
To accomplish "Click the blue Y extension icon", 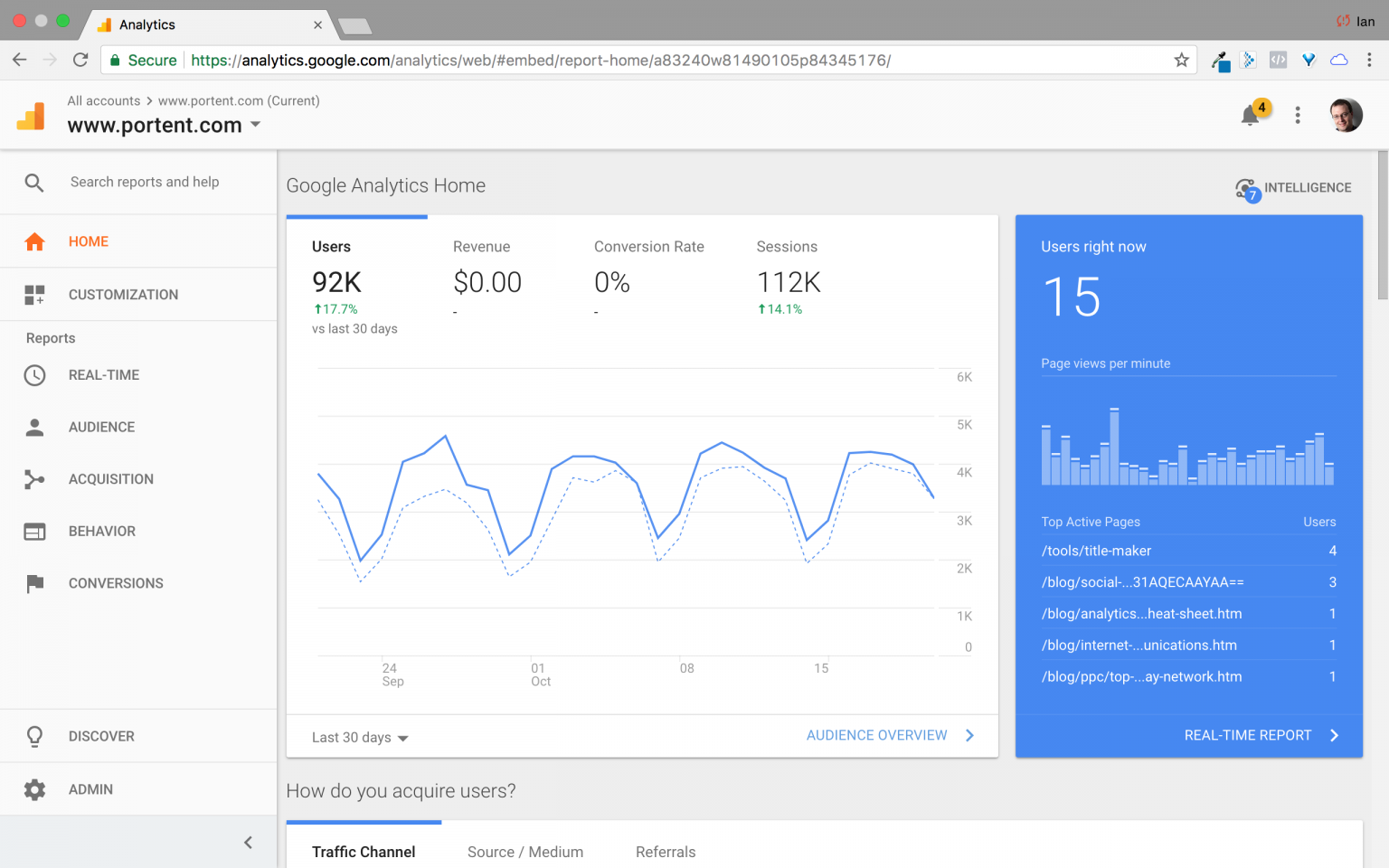I will tap(1309, 61).
